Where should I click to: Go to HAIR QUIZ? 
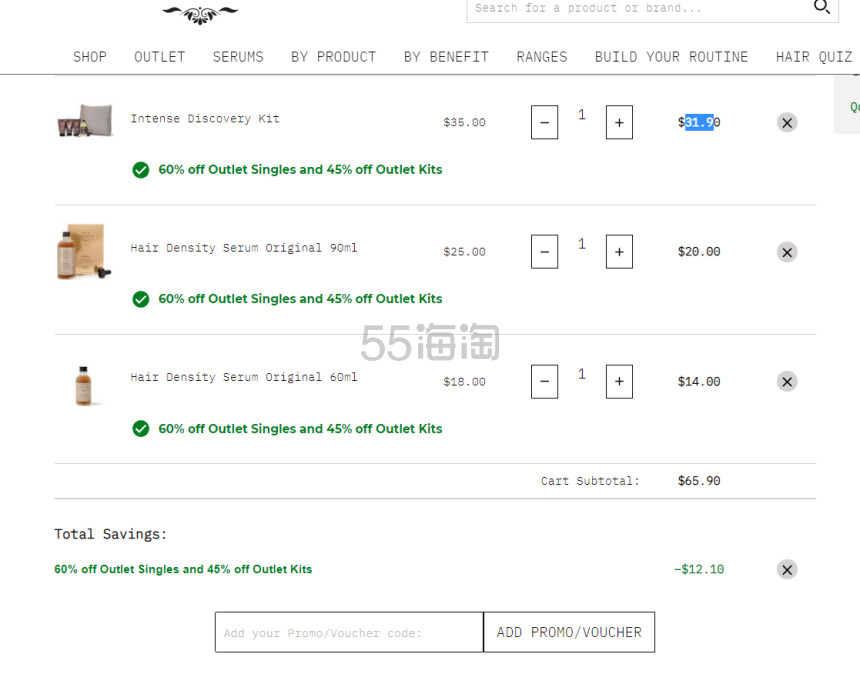[814, 57]
